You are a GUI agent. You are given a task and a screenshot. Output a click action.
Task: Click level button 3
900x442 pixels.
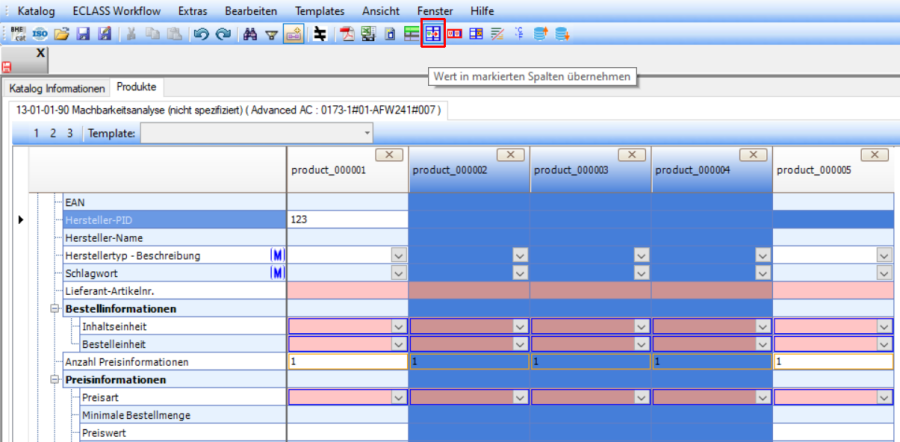69,133
